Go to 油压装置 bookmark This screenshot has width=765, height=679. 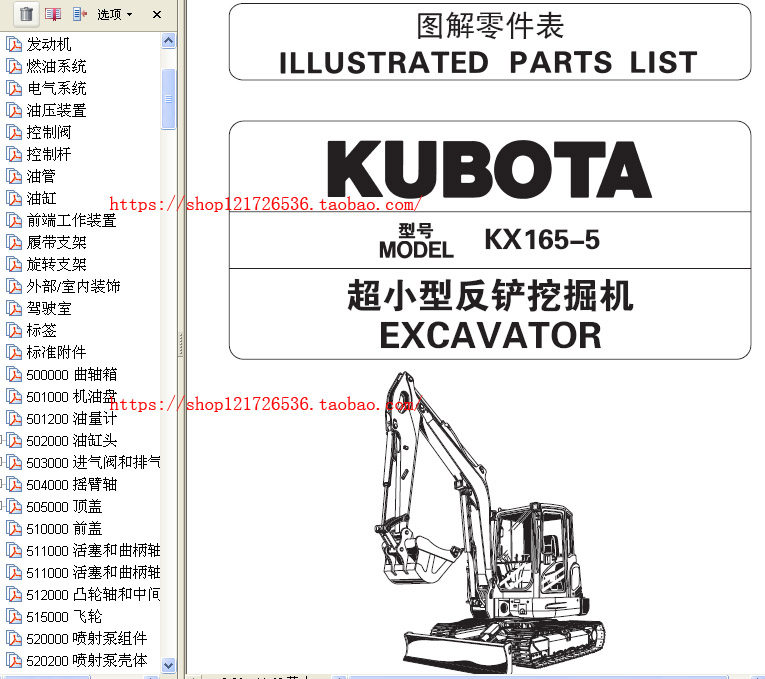(57, 110)
